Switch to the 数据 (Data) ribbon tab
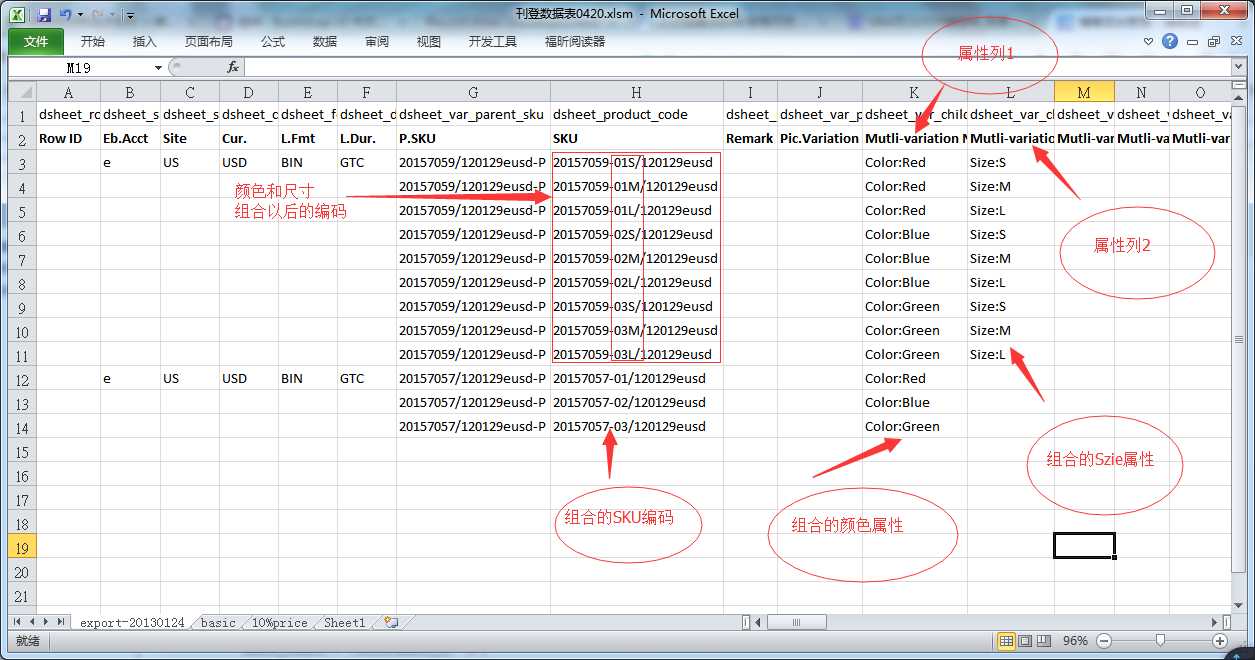This screenshot has width=1255, height=660. [325, 41]
